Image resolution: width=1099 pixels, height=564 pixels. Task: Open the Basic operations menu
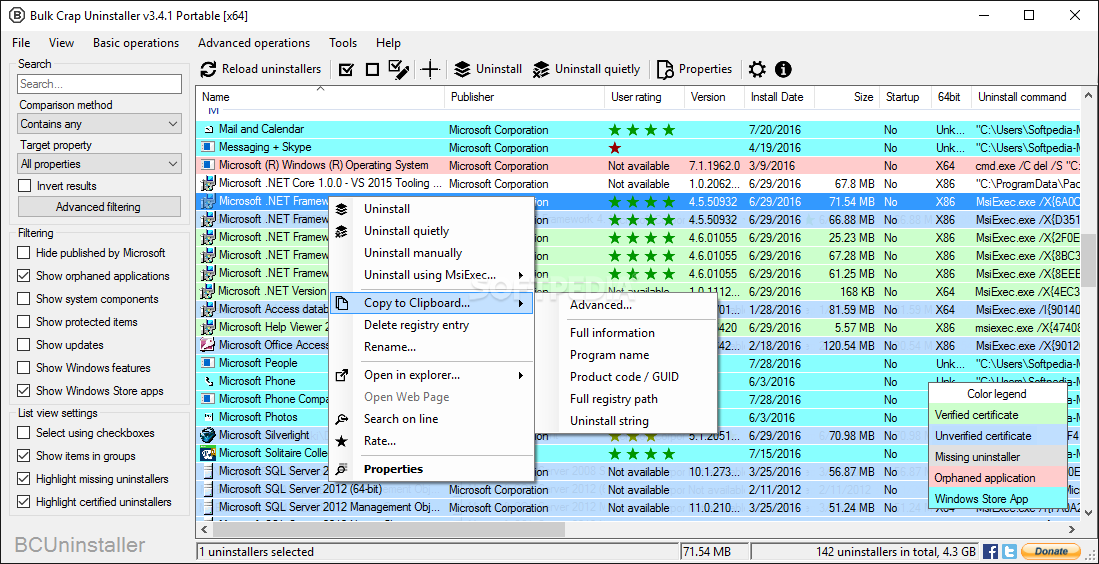136,43
